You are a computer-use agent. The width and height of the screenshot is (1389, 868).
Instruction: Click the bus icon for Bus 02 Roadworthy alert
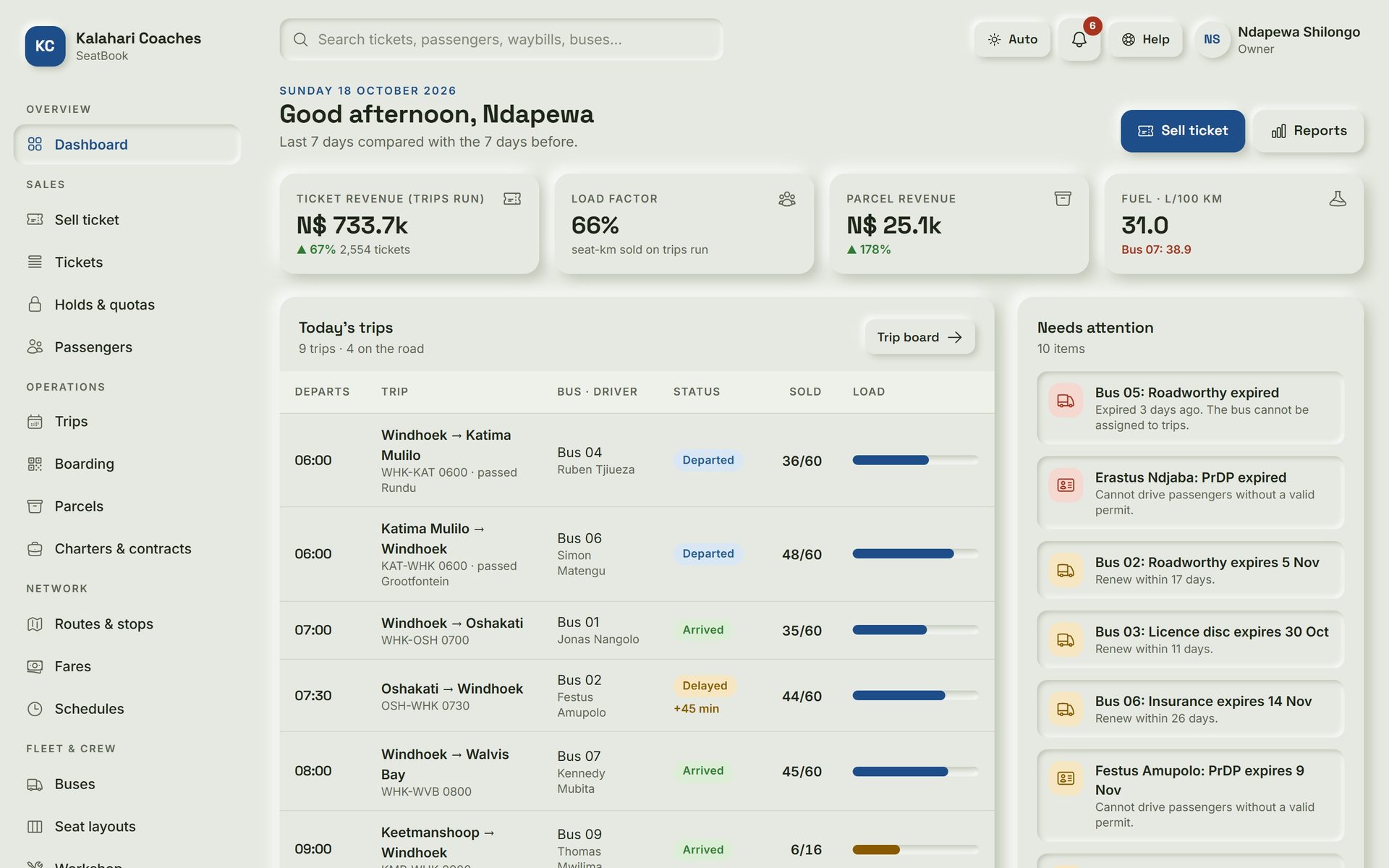(1066, 571)
